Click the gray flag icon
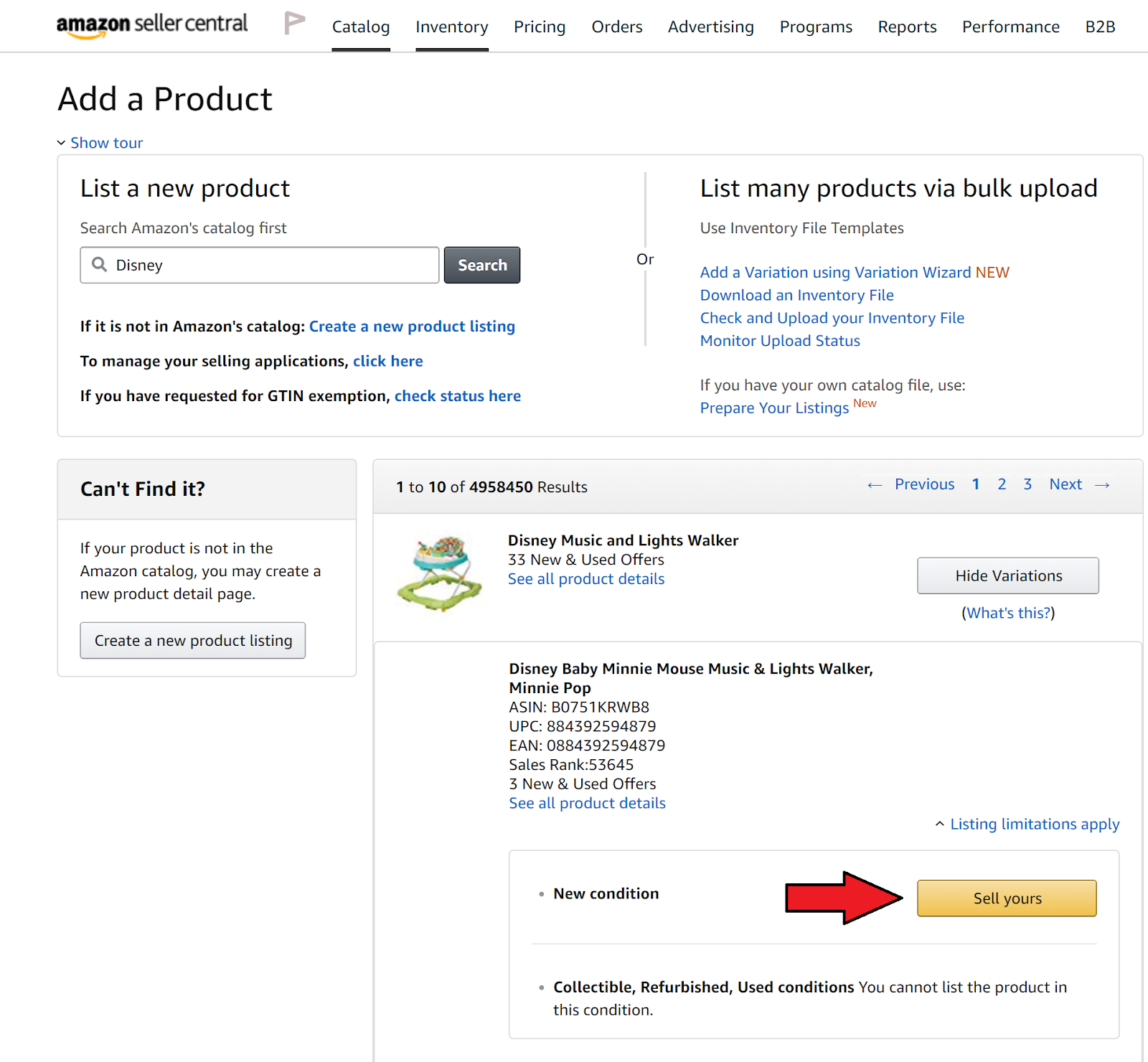 (x=293, y=24)
